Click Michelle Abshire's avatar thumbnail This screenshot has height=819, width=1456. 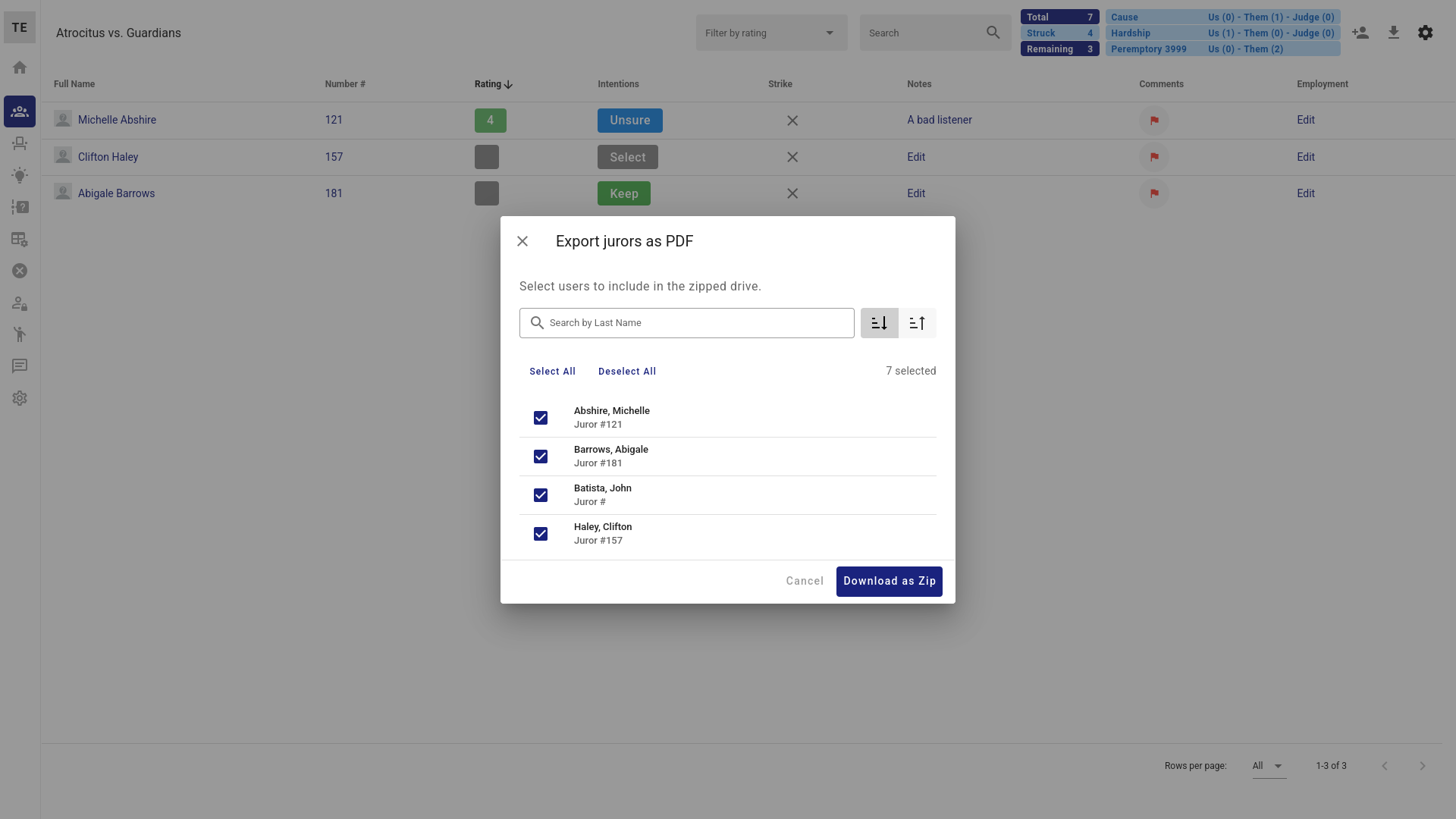(x=63, y=119)
